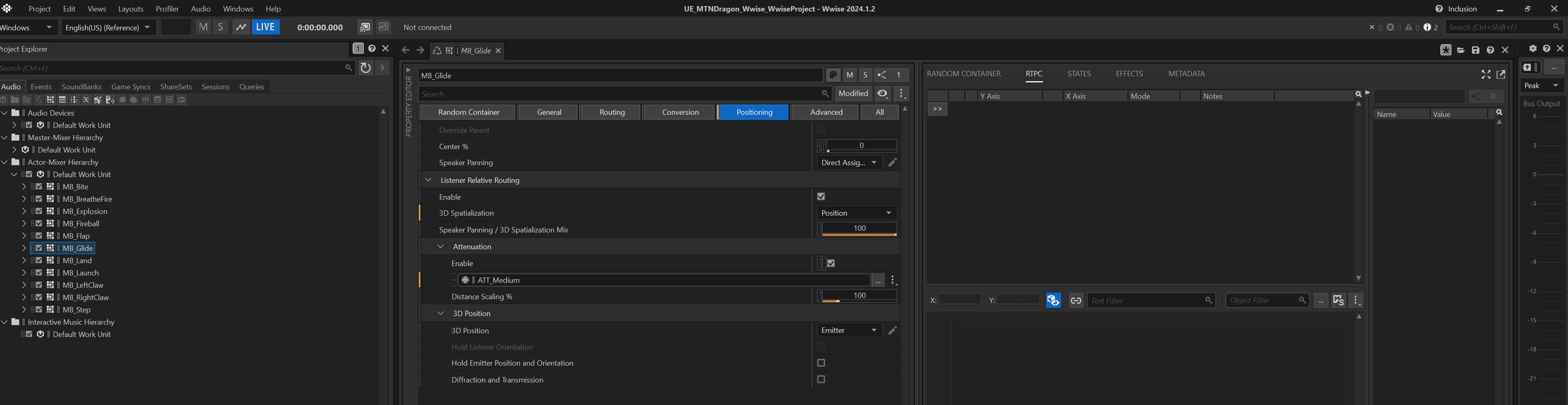Click the Routing property category button
Viewport: 1568px width, 405px height.
[611, 112]
